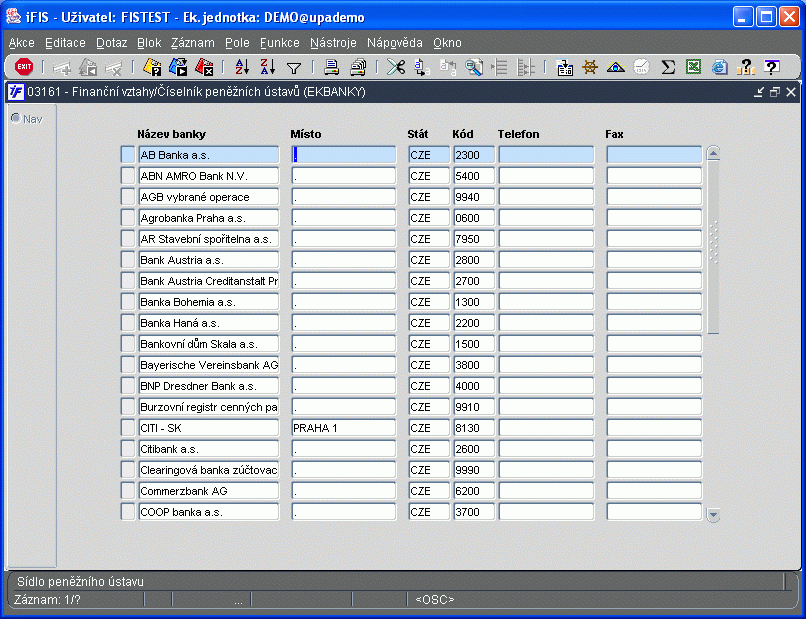Select the row marker for Commerzbank AG

tap(127, 491)
